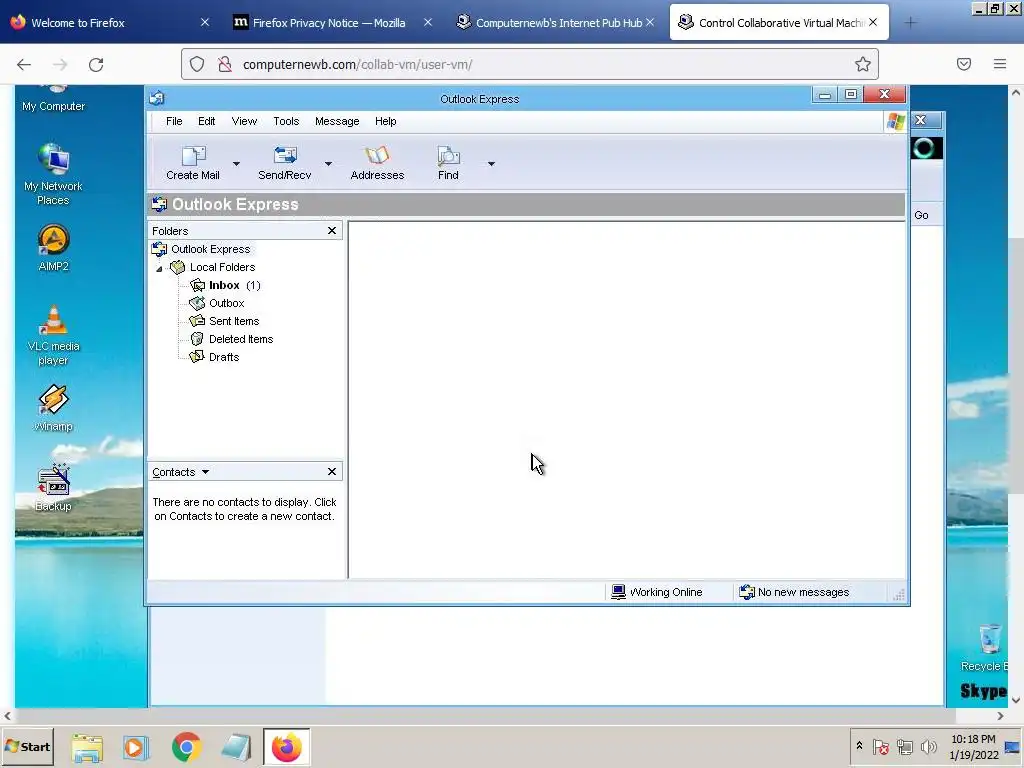
Task: Open the View menu in Outlook Express
Action: click(x=244, y=121)
